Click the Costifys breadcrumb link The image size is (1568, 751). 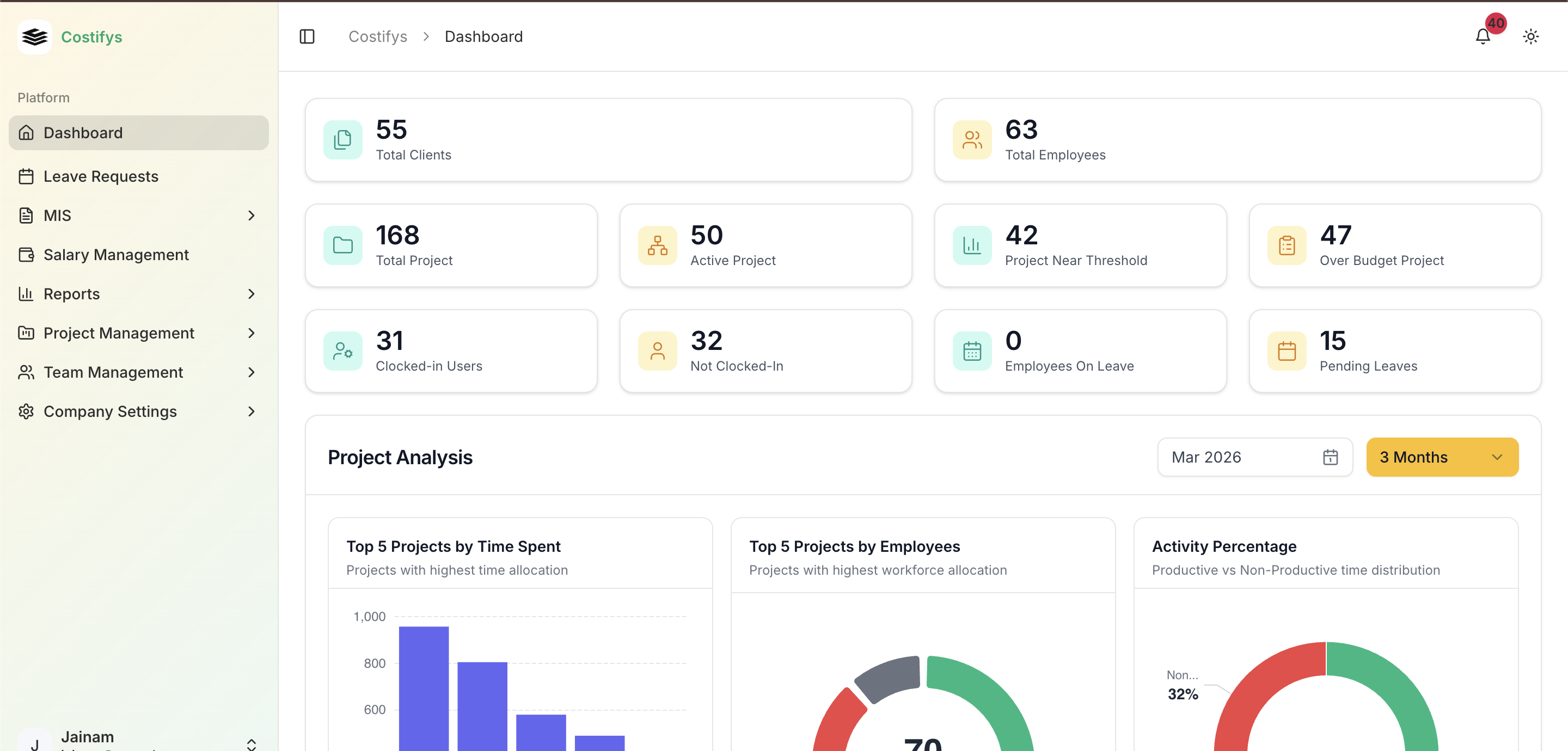tap(377, 36)
